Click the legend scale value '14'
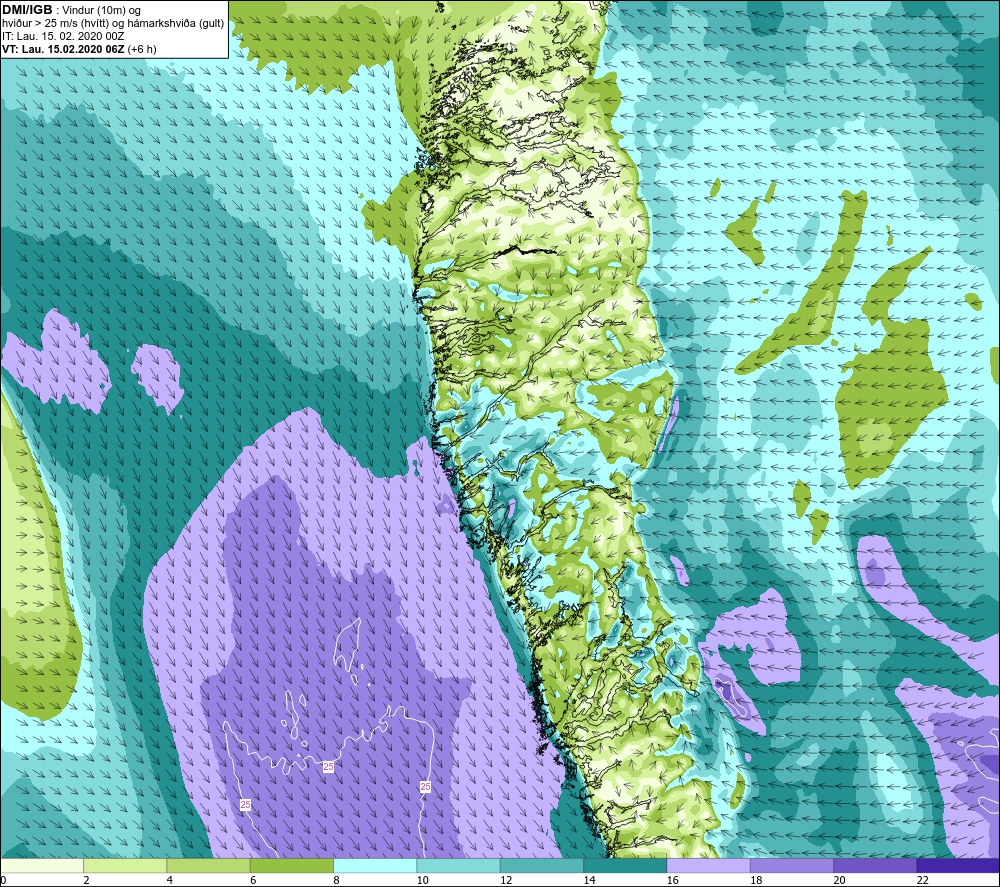The image size is (1000, 887). click(x=589, y=880)
